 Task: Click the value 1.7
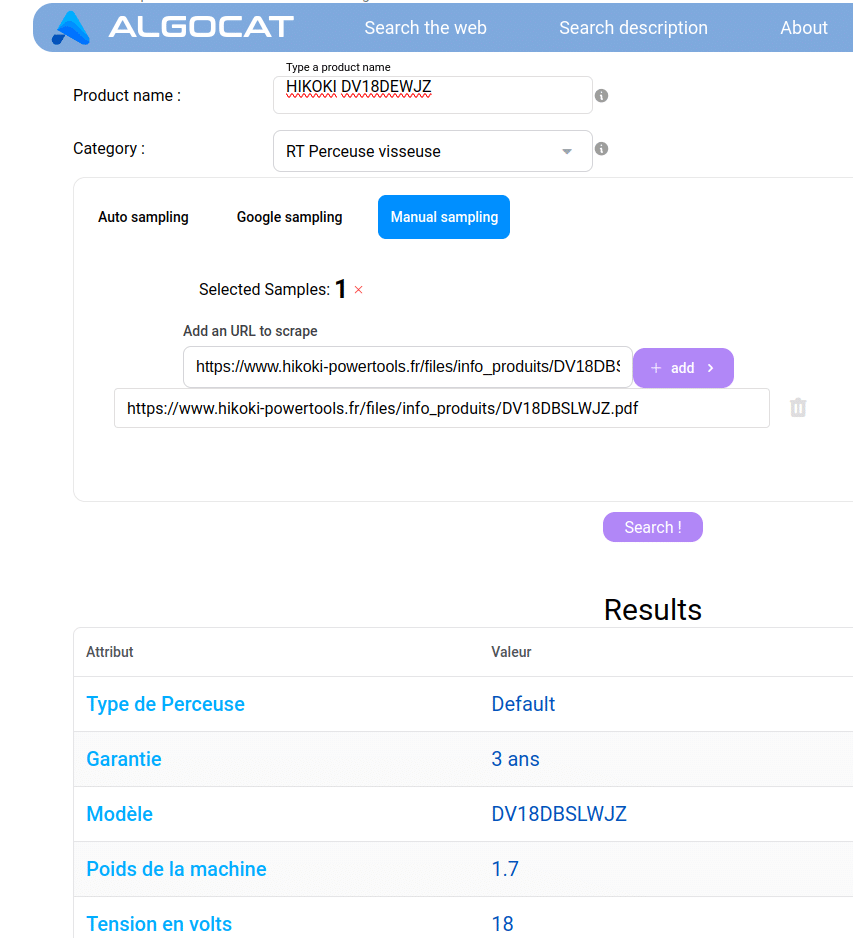pyautogui.click(x=505, y=869)
